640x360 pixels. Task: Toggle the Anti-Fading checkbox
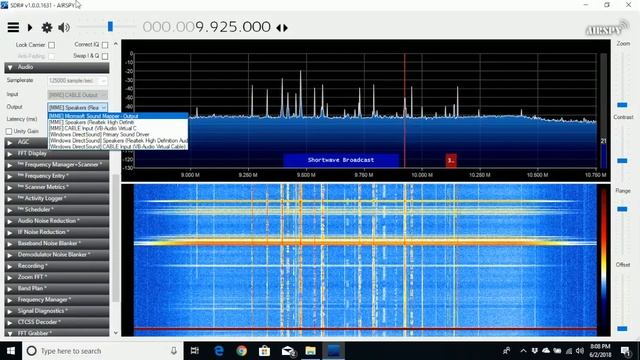tap(51, 56)
